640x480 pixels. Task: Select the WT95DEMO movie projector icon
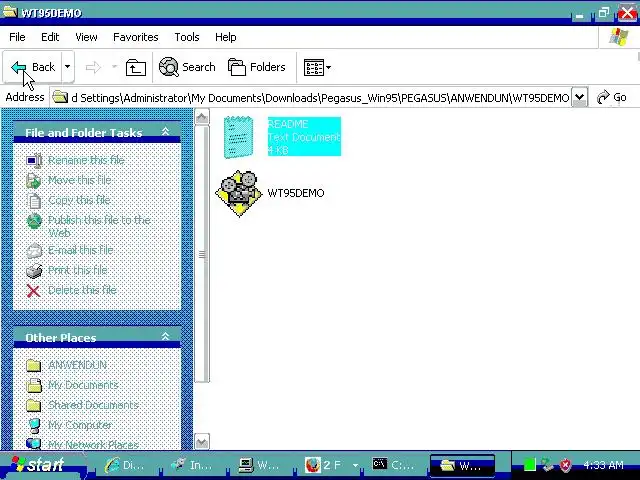239,193
